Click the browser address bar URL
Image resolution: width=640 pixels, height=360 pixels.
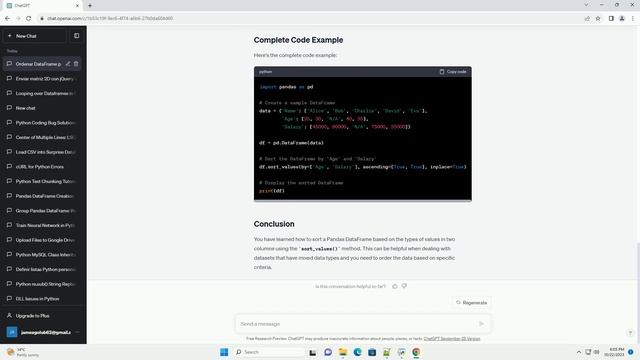pyautogui.click(x=110, y=18)
